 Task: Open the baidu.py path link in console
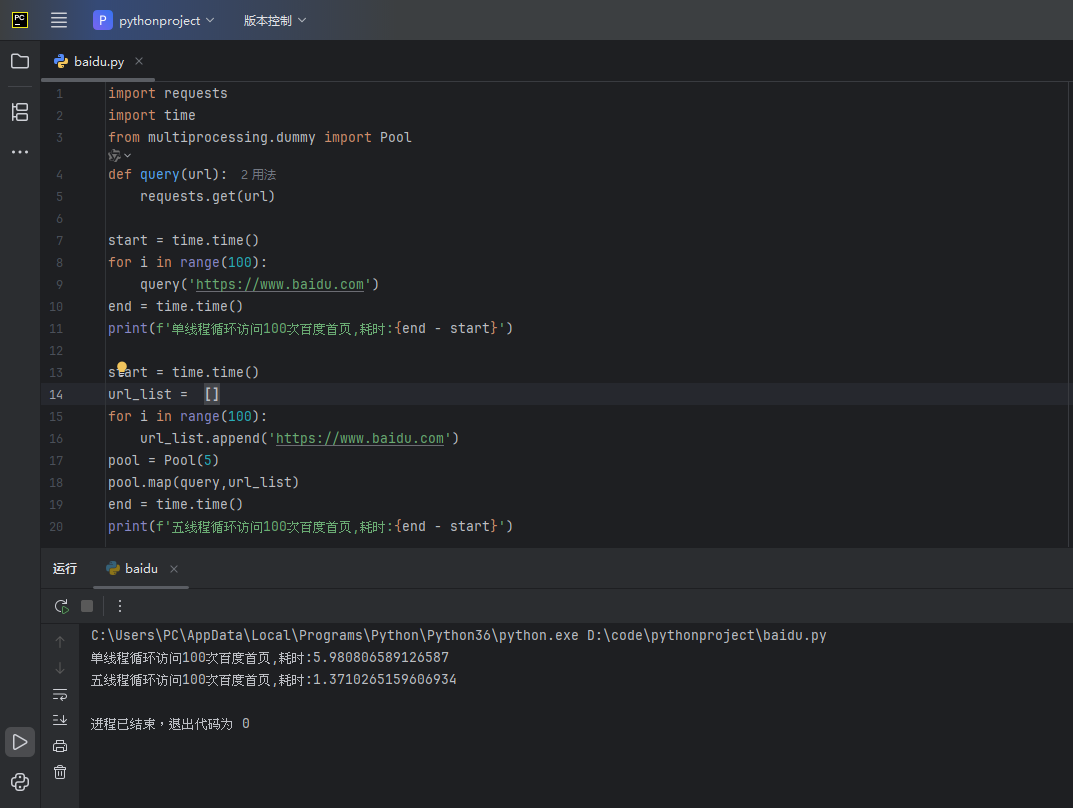(x=706, y=635)
